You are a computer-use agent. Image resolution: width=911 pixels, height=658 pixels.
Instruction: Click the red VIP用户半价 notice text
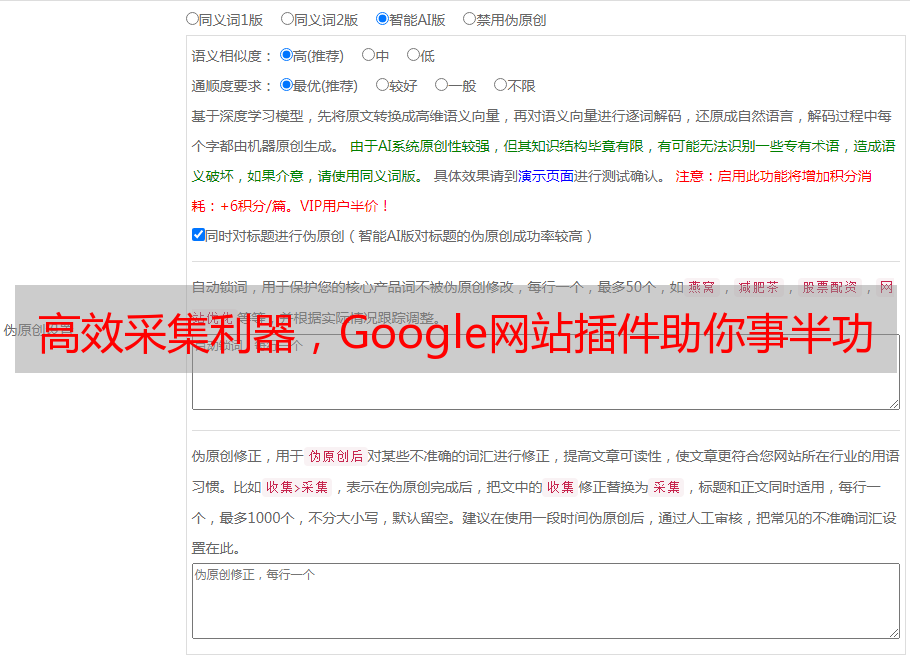[x=345, y=206]
